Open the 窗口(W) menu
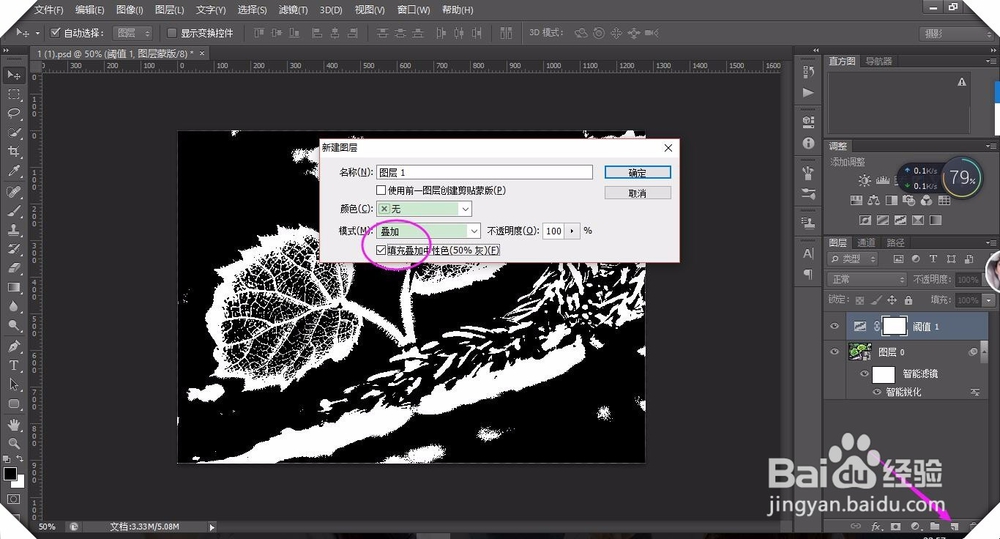This screenshot has height=539, width=1000. click(x=413, y=10)
